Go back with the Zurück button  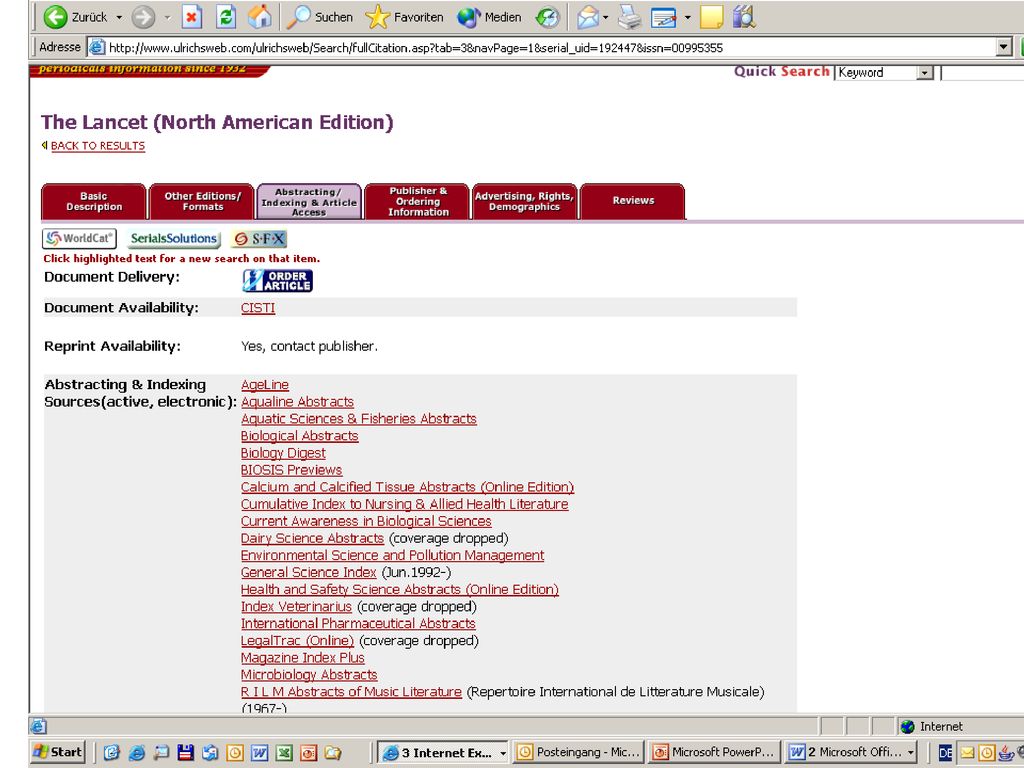tap(74, 17)
